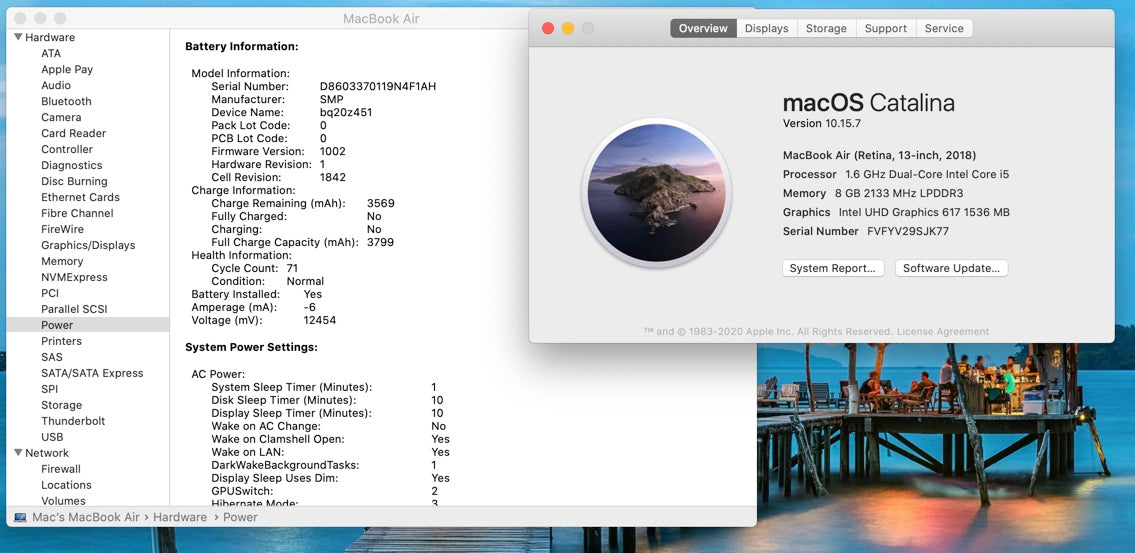
Task: Close the About This Mac window
Action: (x=548, y=28)
